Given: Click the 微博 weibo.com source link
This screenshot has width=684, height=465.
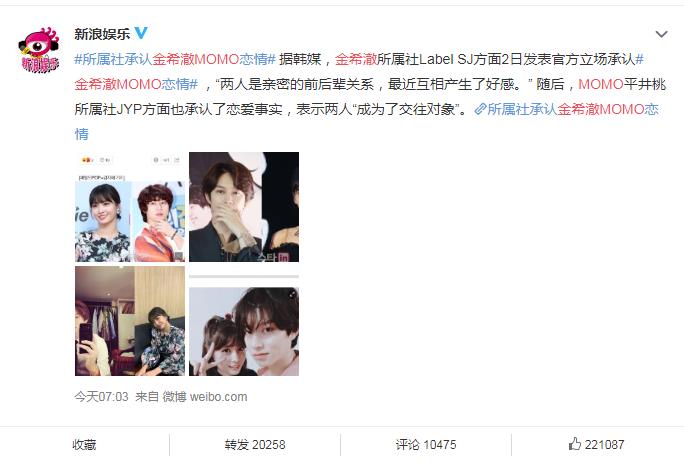Looking at the screenshot, I should [x=205, y=397].
